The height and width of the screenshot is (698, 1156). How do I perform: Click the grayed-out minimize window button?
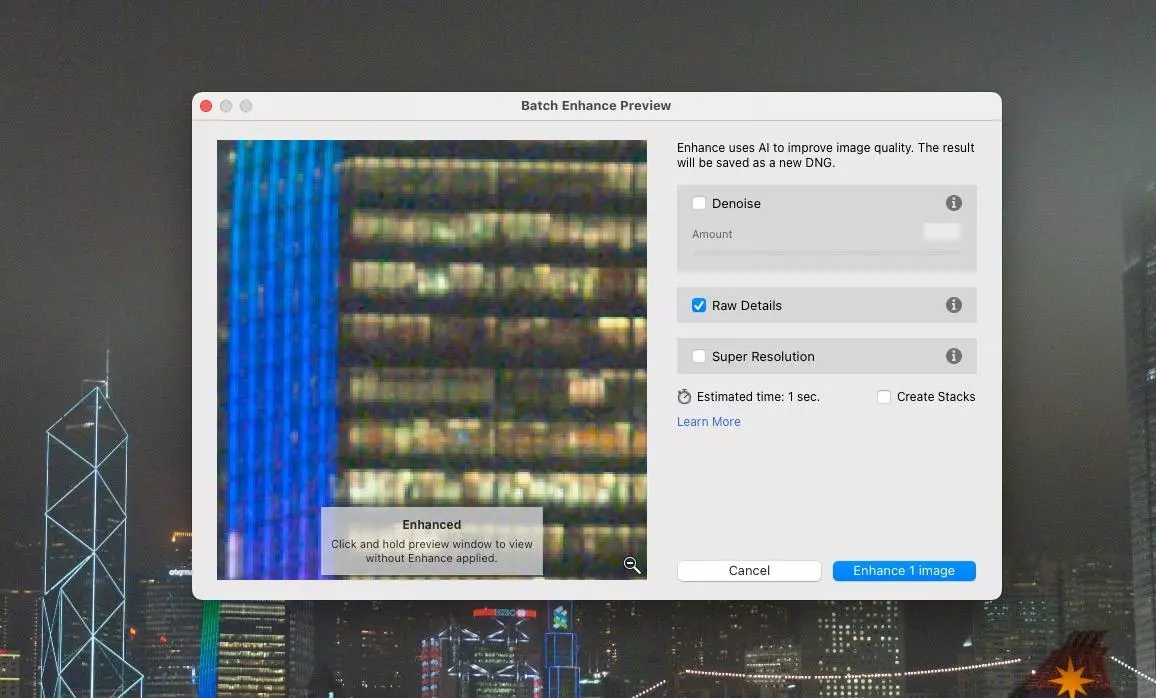(x=226, y=106)
